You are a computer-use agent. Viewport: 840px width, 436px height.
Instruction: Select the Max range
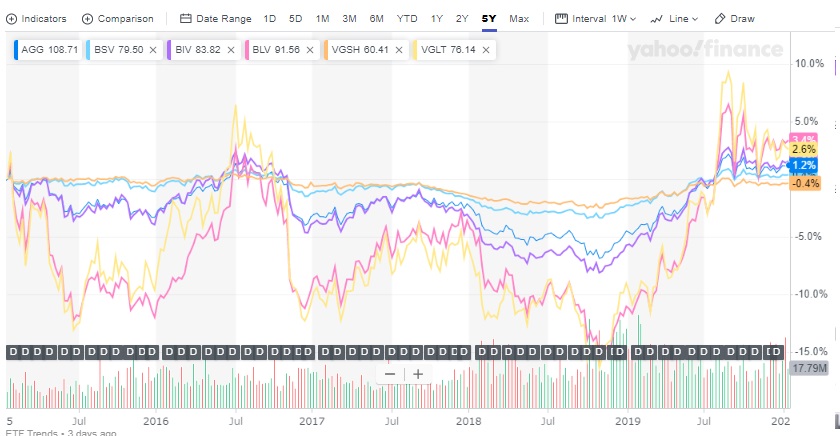(x=519, y=19)
